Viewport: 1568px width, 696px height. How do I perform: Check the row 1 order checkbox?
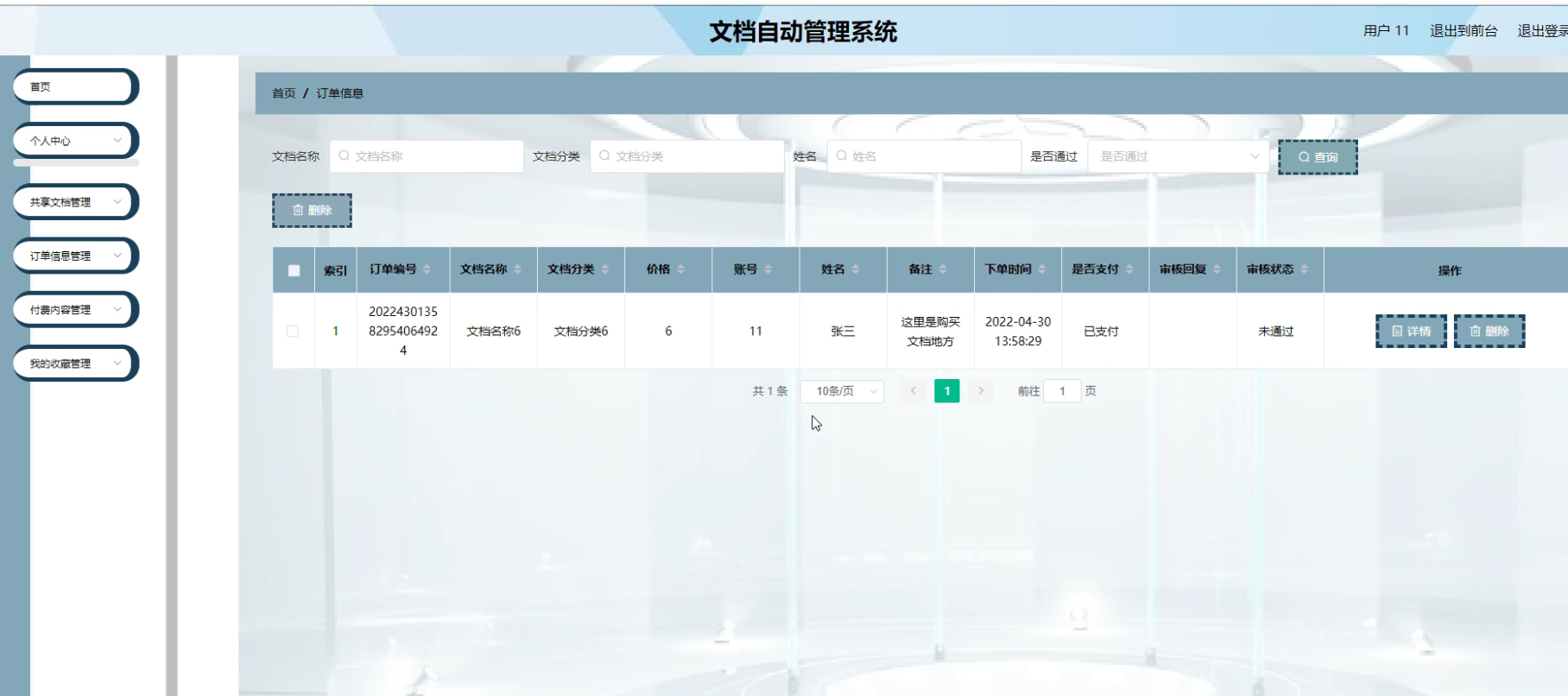click(293, 331)
